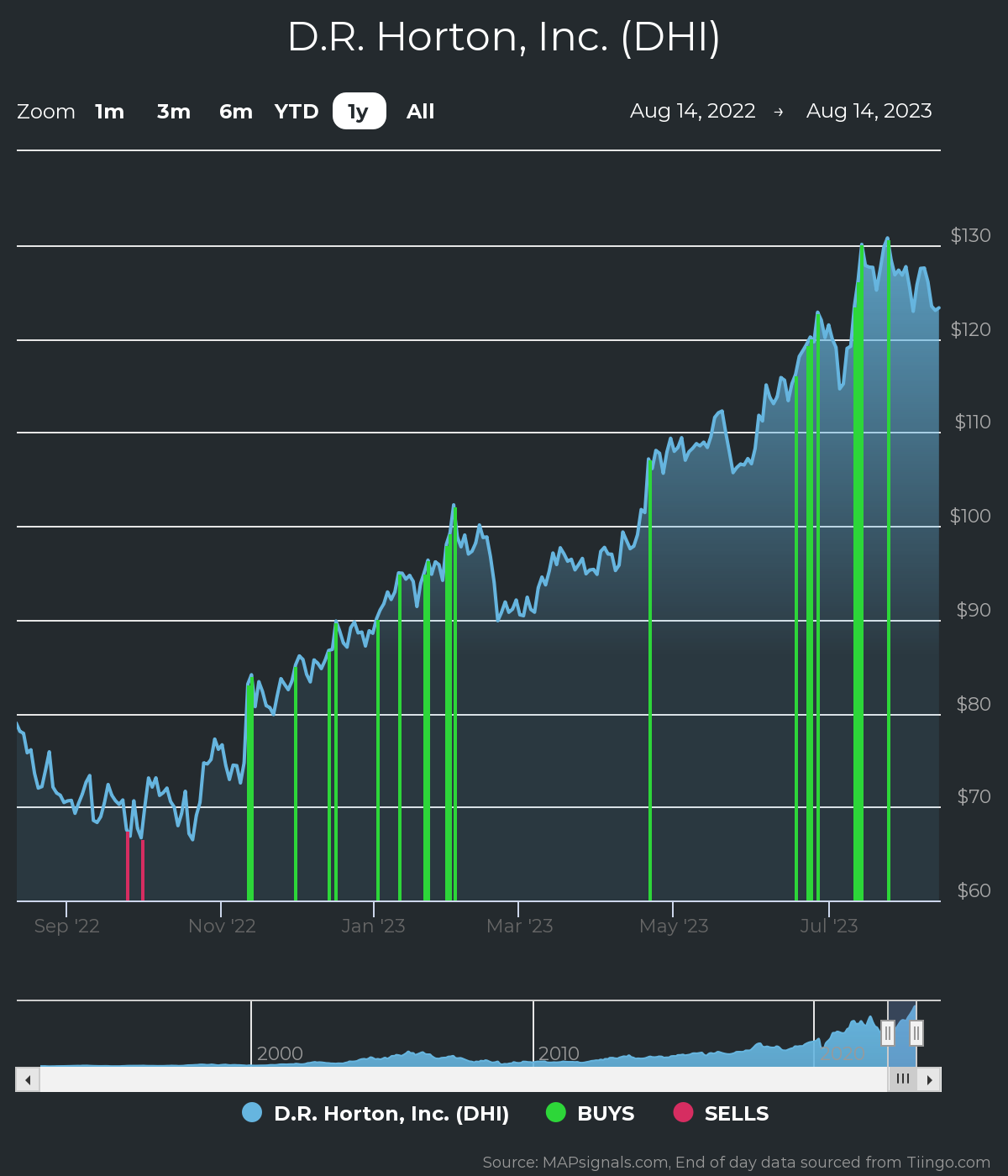Viewport: 1008px width, 1176px height.
Task: Click the $70 axis label
Action: point(974,796)
